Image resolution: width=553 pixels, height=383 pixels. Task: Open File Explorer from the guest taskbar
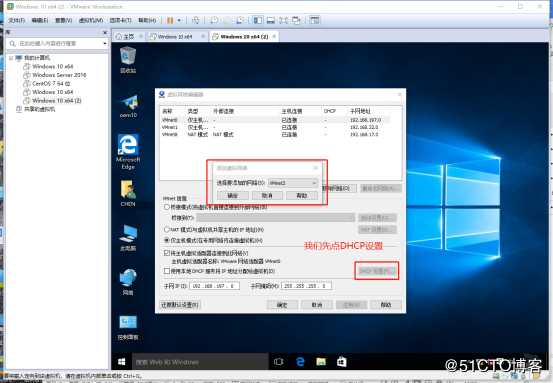coord(321,362)
